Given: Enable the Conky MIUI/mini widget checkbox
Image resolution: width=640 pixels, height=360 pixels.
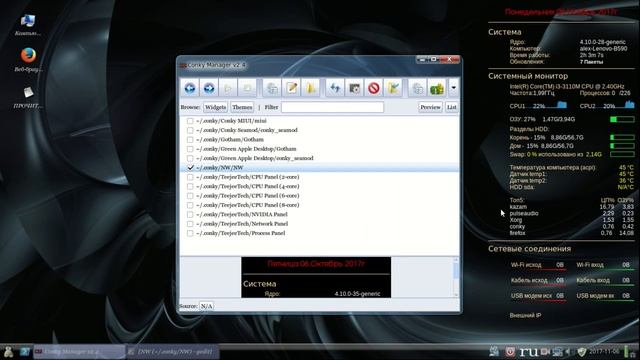Looking at the screenshot, I should pos(190,121).
